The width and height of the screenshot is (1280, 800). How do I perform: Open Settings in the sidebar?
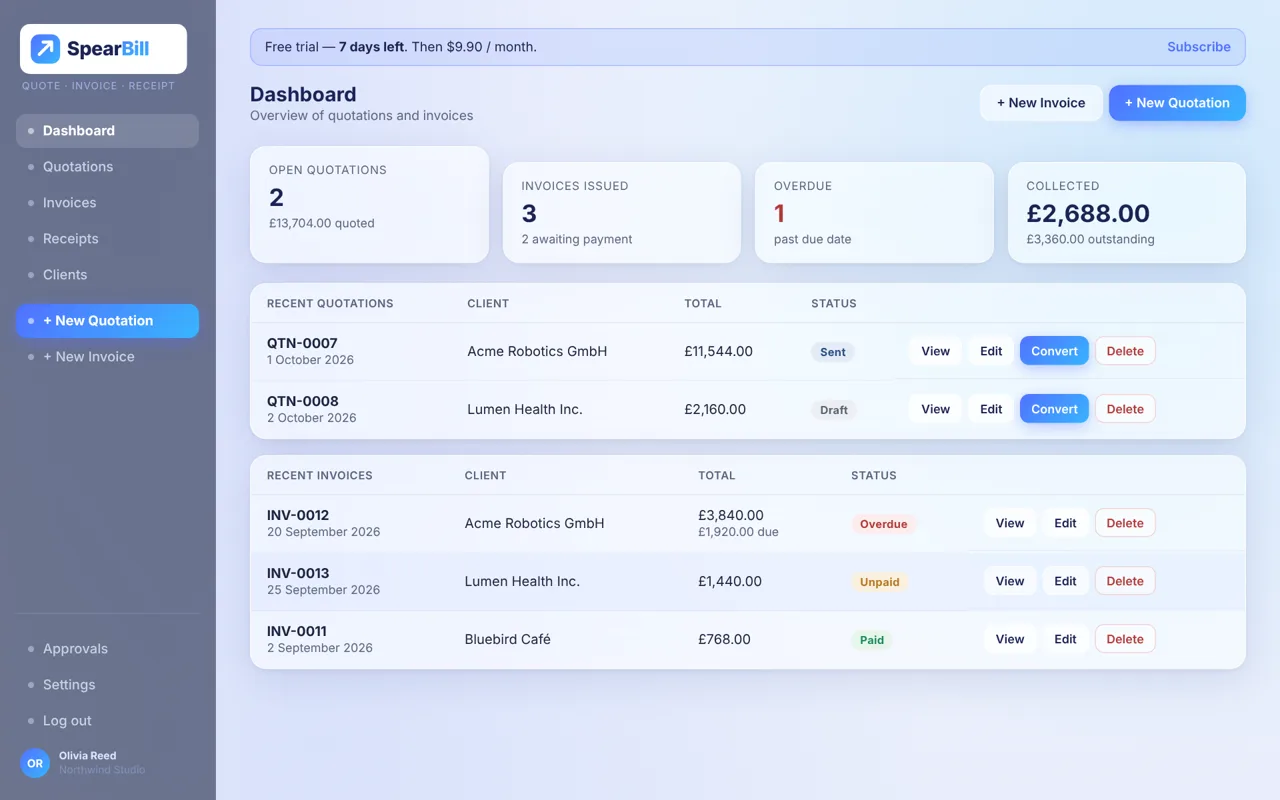click(107, 685)
